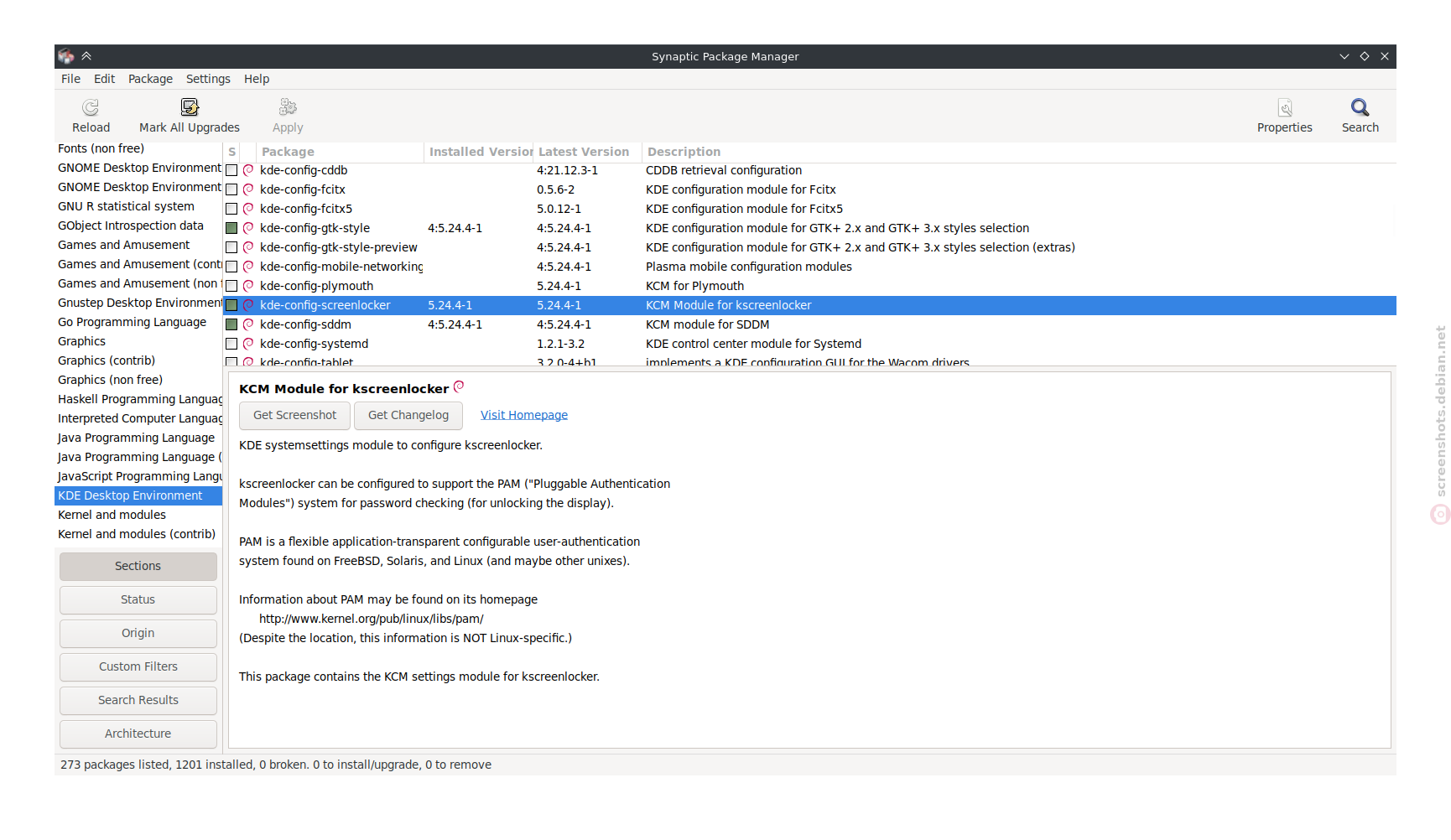
Task: Click the Reload toolbar icon
Action: pos(91,107)
